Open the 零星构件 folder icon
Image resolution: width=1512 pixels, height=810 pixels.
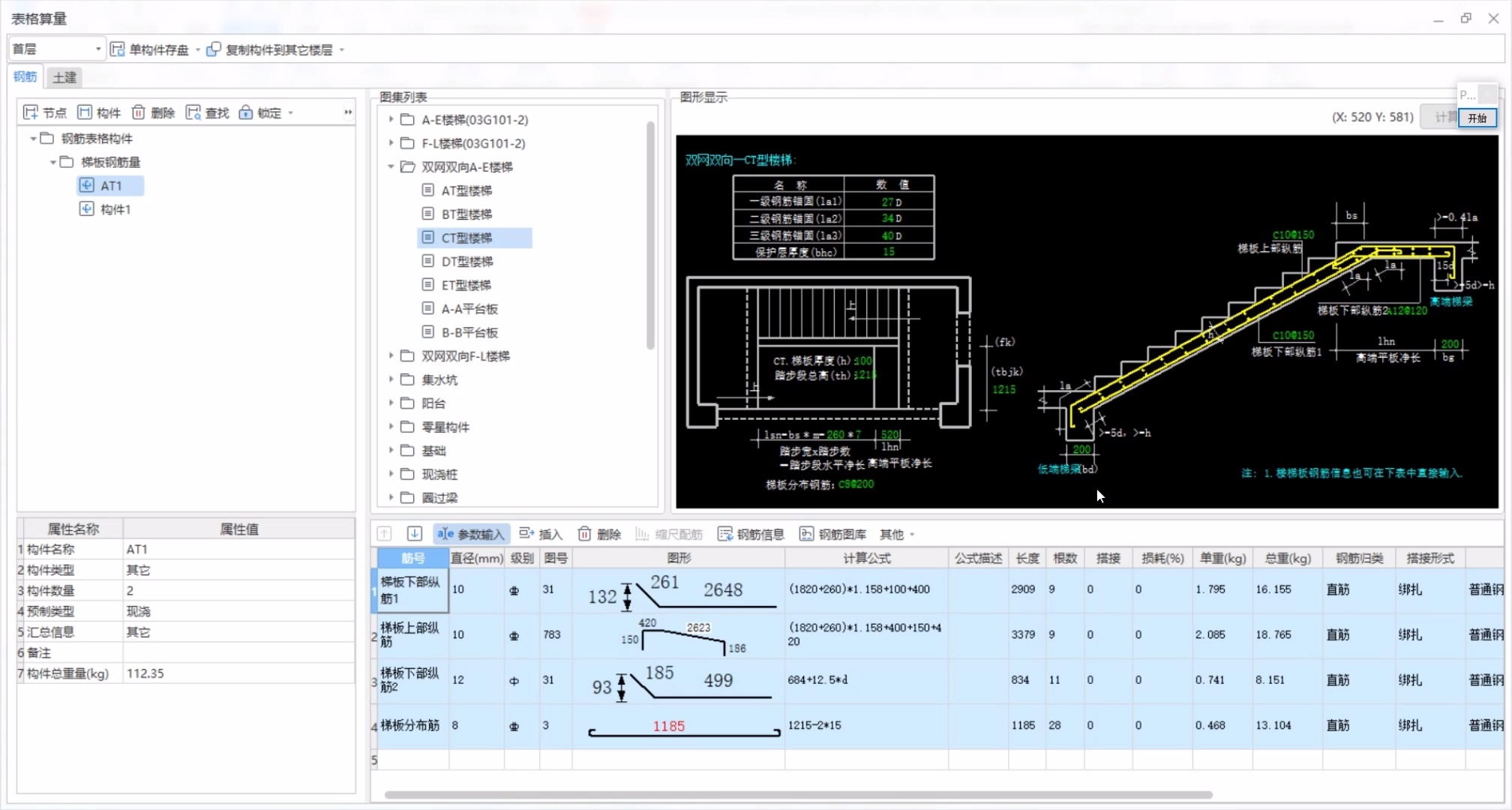(x=407, y=427)
